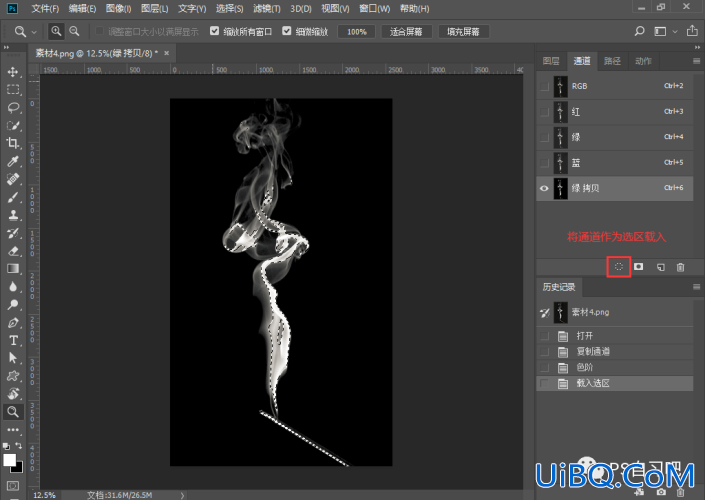Reset default foreground and background colors

pyautogui.click(x=6, y=446)
